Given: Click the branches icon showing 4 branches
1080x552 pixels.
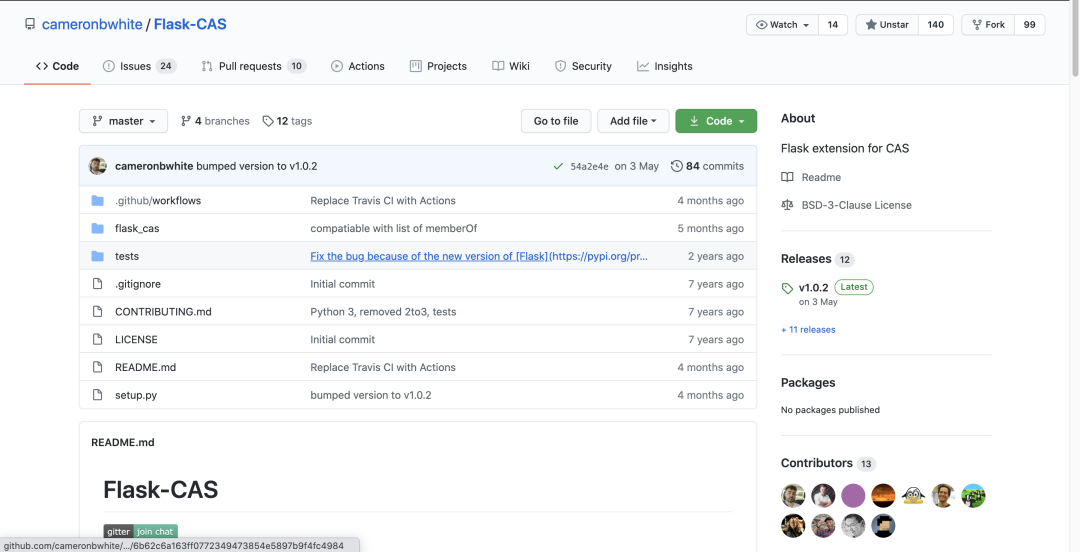Looking at the screenshot, I should tap(186, 121).
